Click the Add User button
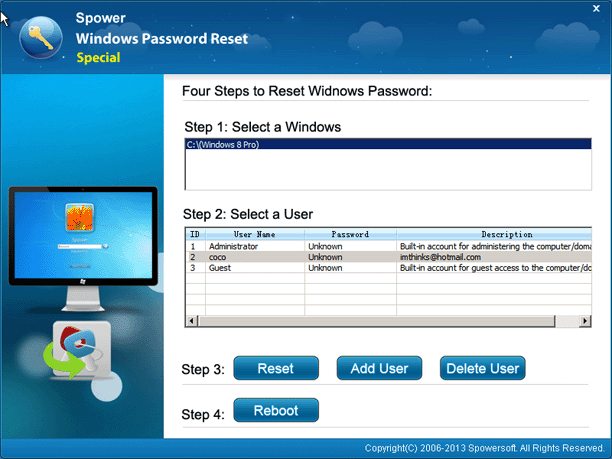Image resolution: width=612 pixels, height=459 pixels. (x=379, y=368)
